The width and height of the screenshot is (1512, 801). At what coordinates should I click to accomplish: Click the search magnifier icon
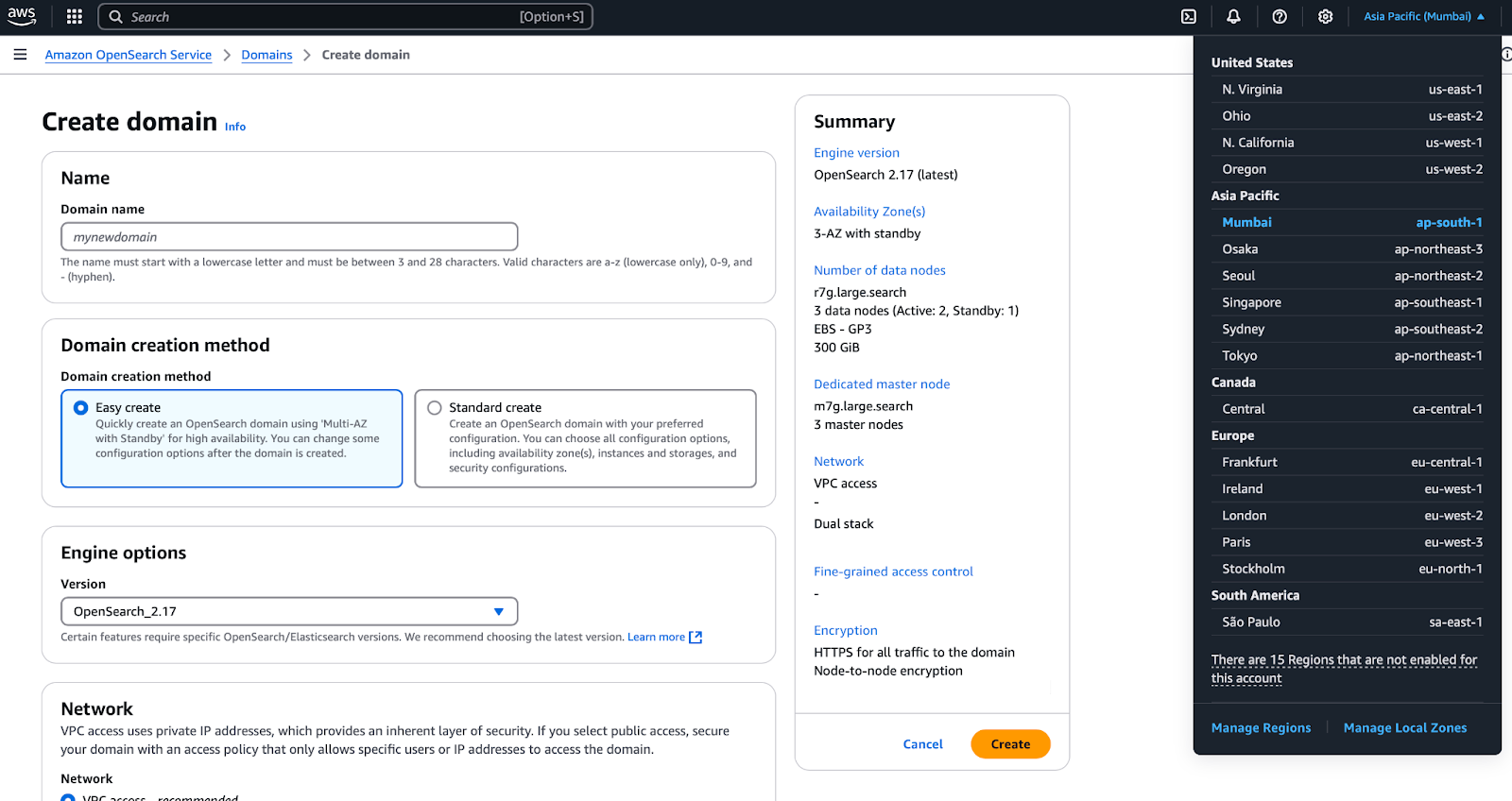click(x=116, y=17)
